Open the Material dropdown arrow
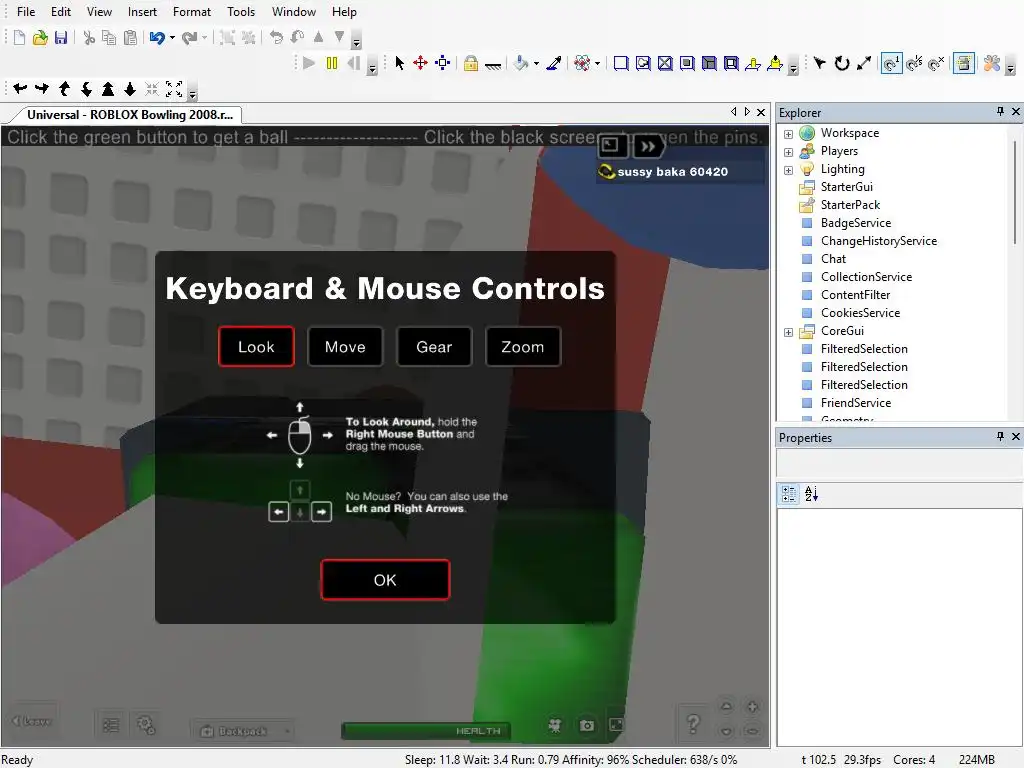 coord(598,63)
